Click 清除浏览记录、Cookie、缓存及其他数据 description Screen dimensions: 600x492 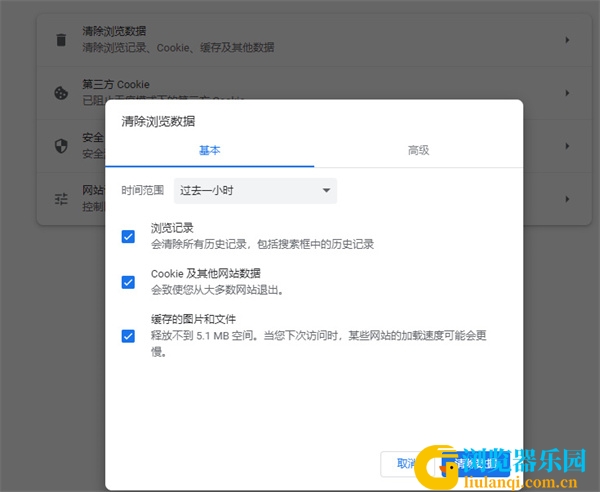click(x=178, y=47)
